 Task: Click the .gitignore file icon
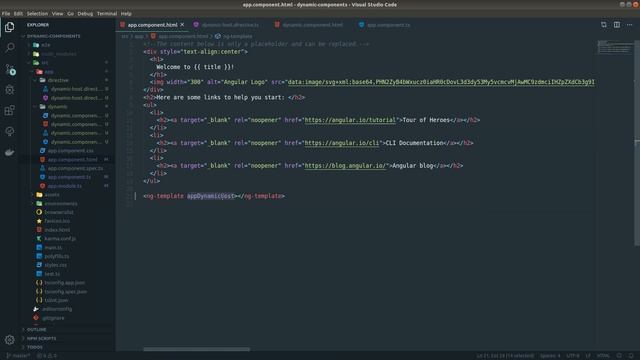pos(36,318)
